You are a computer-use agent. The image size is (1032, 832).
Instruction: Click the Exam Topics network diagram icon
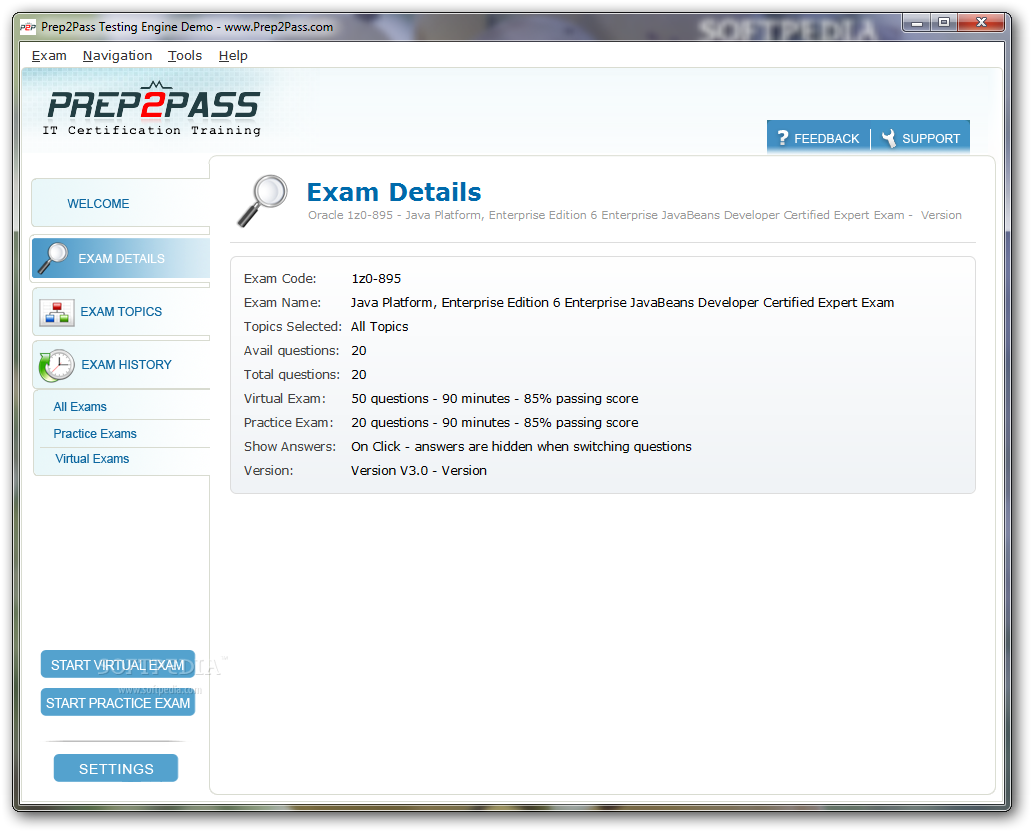[x=57, y=313]
